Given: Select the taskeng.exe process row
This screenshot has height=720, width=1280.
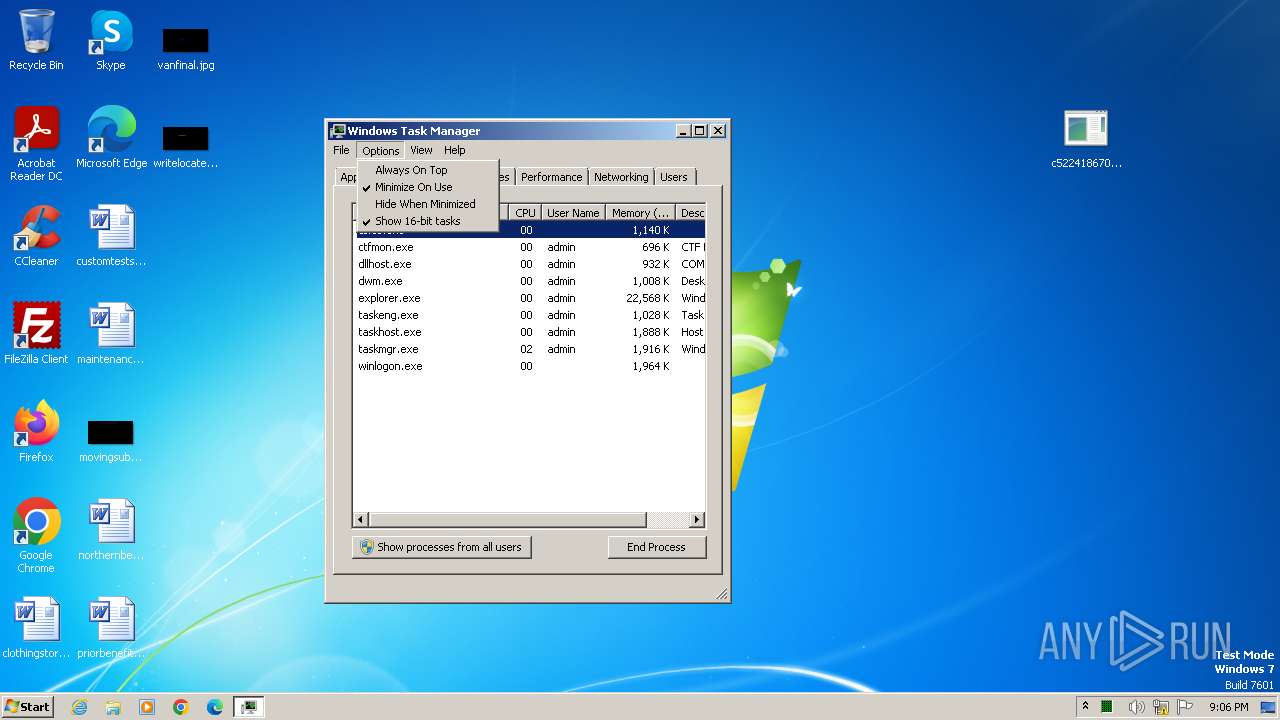Looking at the screenshot, I should tap(529, 315).
